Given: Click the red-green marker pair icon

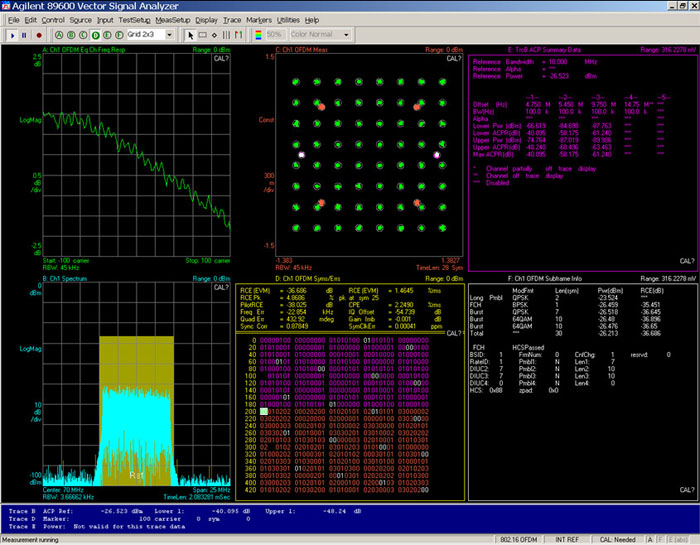Looking at the screenshot, I should (238, 35).
